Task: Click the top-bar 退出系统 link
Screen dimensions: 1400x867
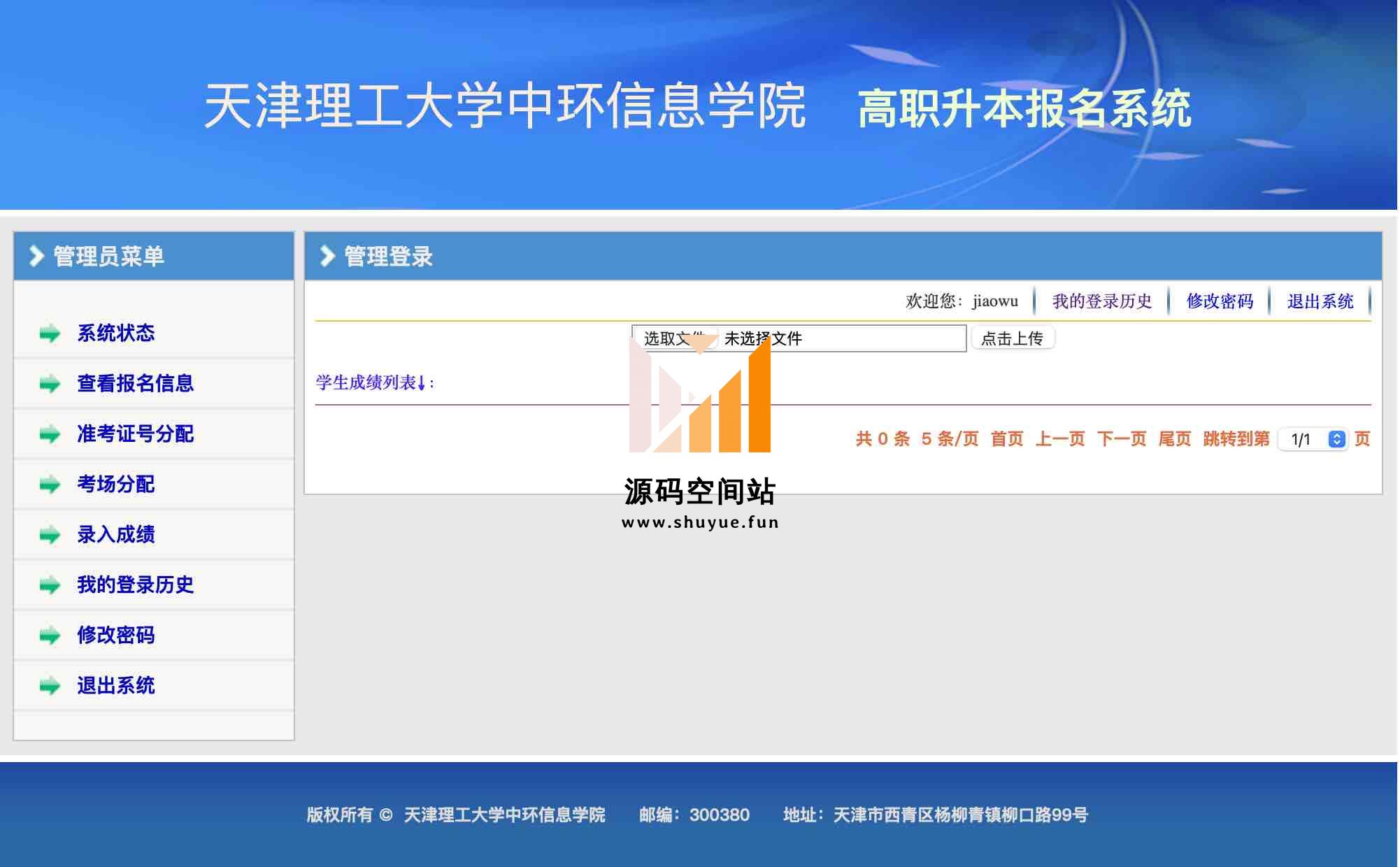Action: [x=1320, y=301]
